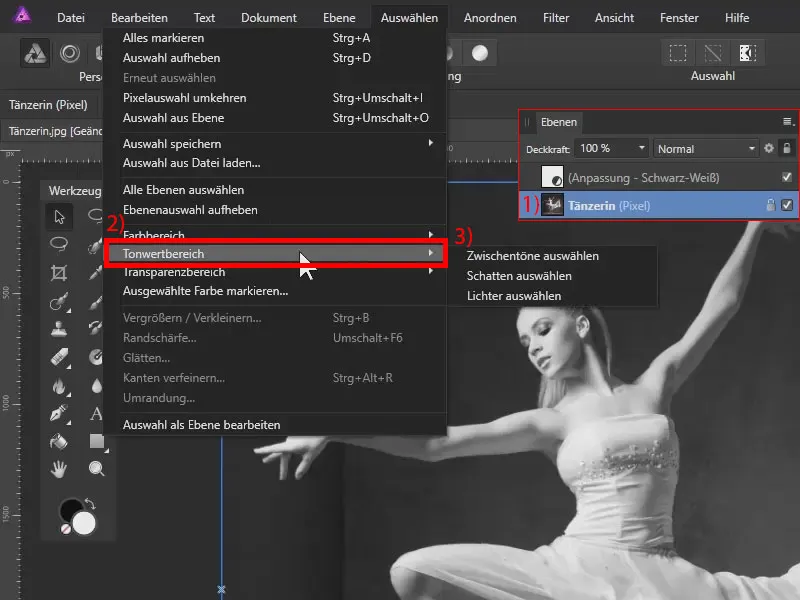Image resolution: width=800 pixels, height=600 pixels.
Task: Choose Lichter auswählen
Action: click(x=514, y=295)
